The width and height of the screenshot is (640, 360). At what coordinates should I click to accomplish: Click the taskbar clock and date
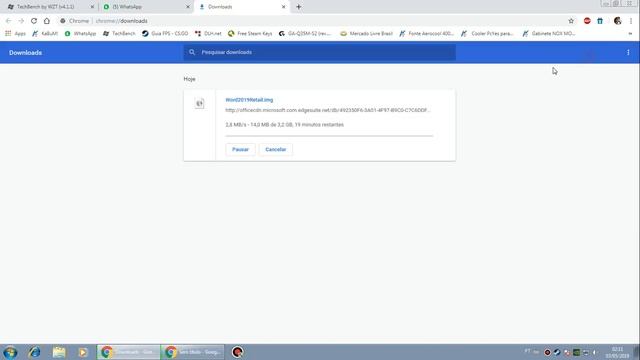[x=618, y=352]
